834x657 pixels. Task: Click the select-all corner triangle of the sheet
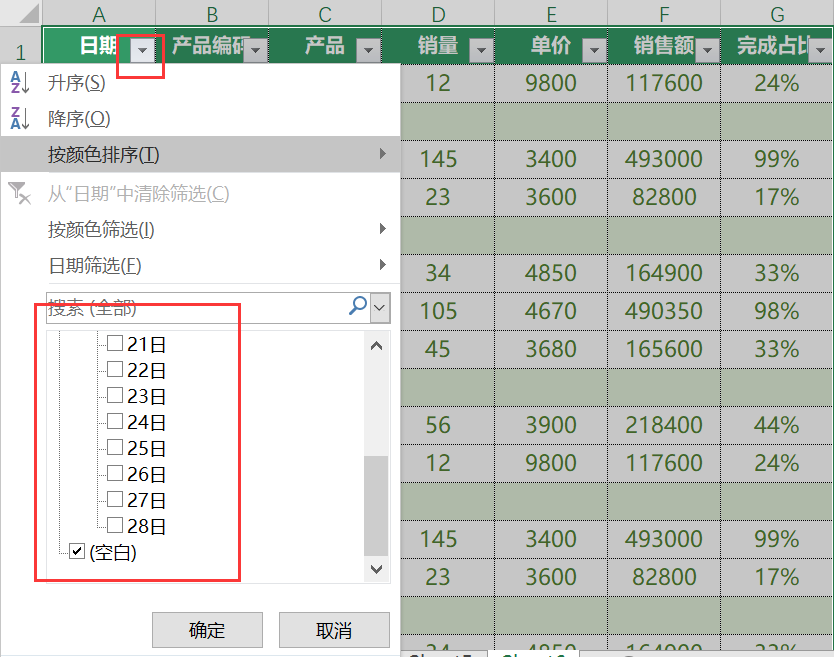(27, 13)
